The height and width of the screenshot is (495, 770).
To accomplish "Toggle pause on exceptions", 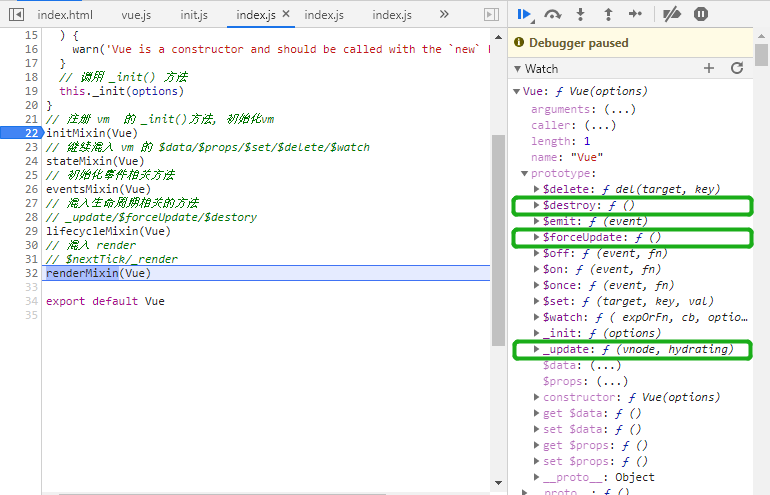I will click(x=701, y=14).
